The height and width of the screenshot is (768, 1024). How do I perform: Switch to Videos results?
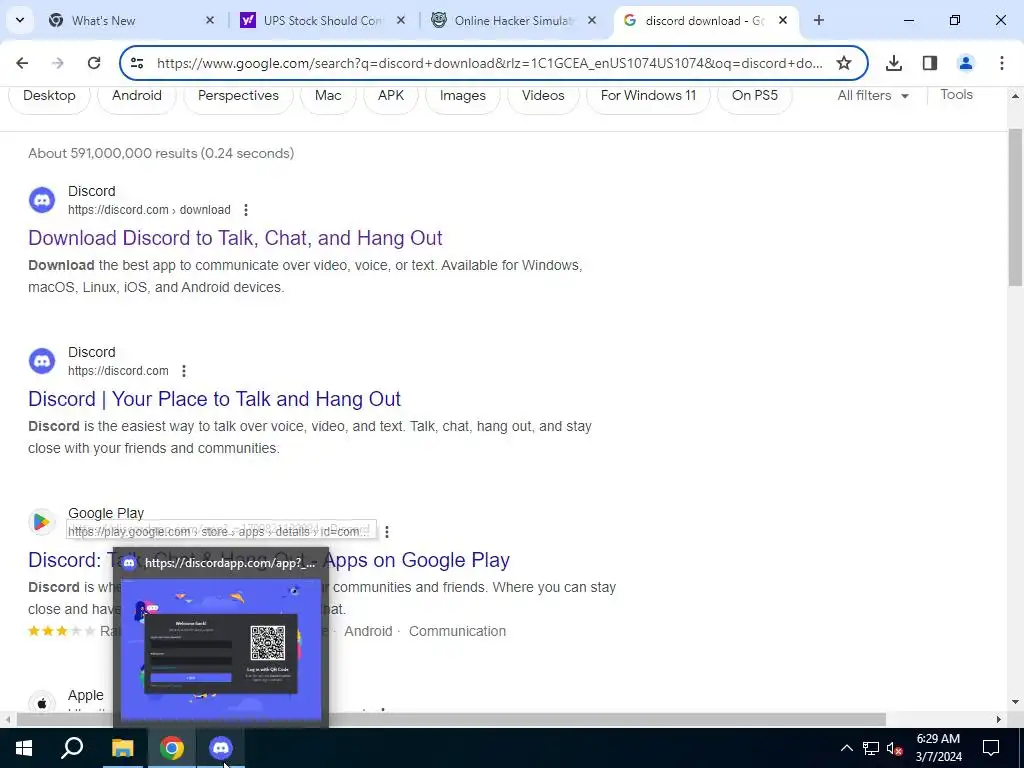coord(543,95)
